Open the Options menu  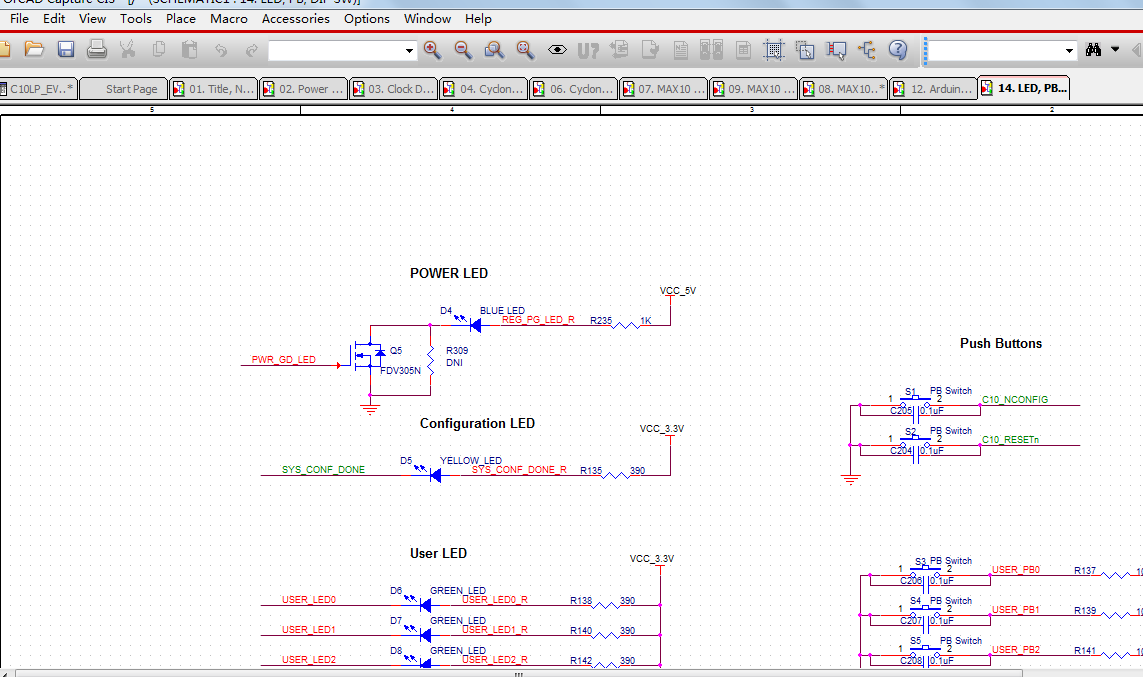pos(367,19)
